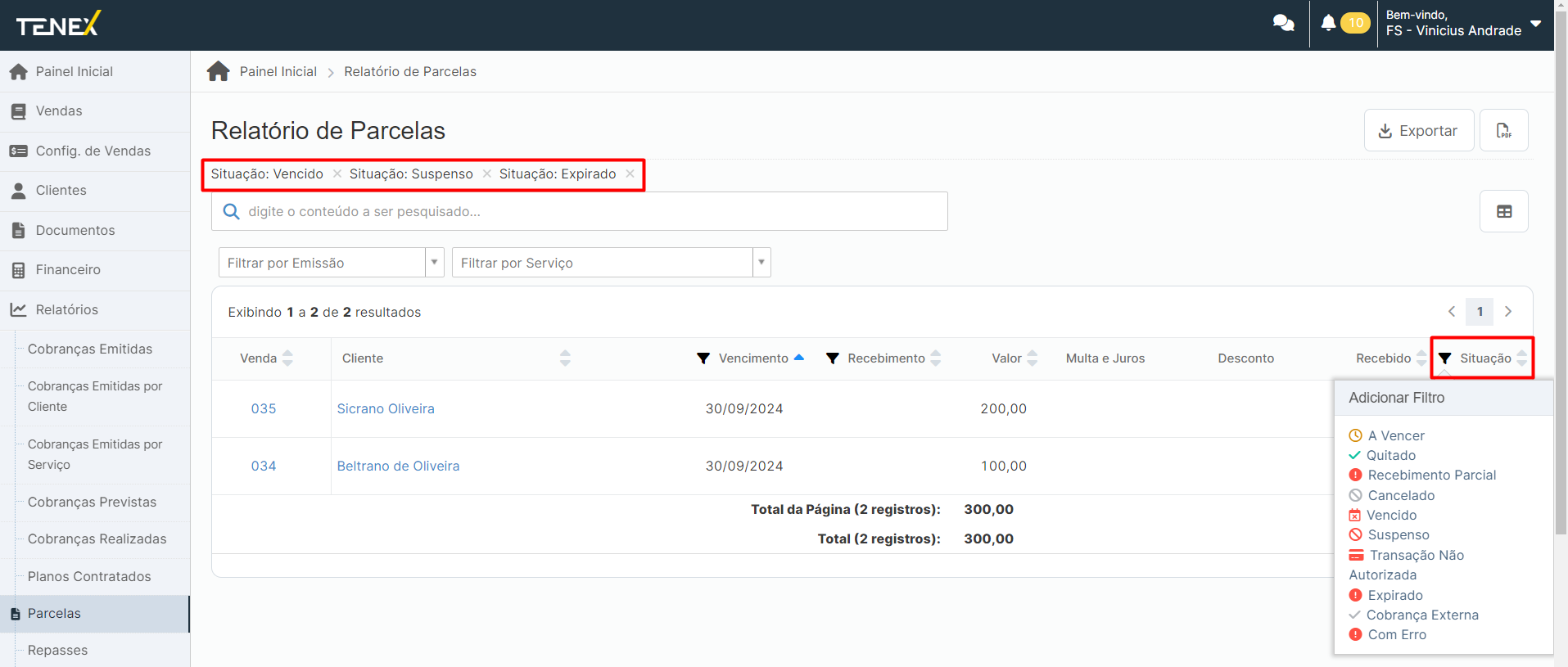This screenshot has height=667, width=1568.
Task: Go to next results page
Action: tap(1508, 312)
